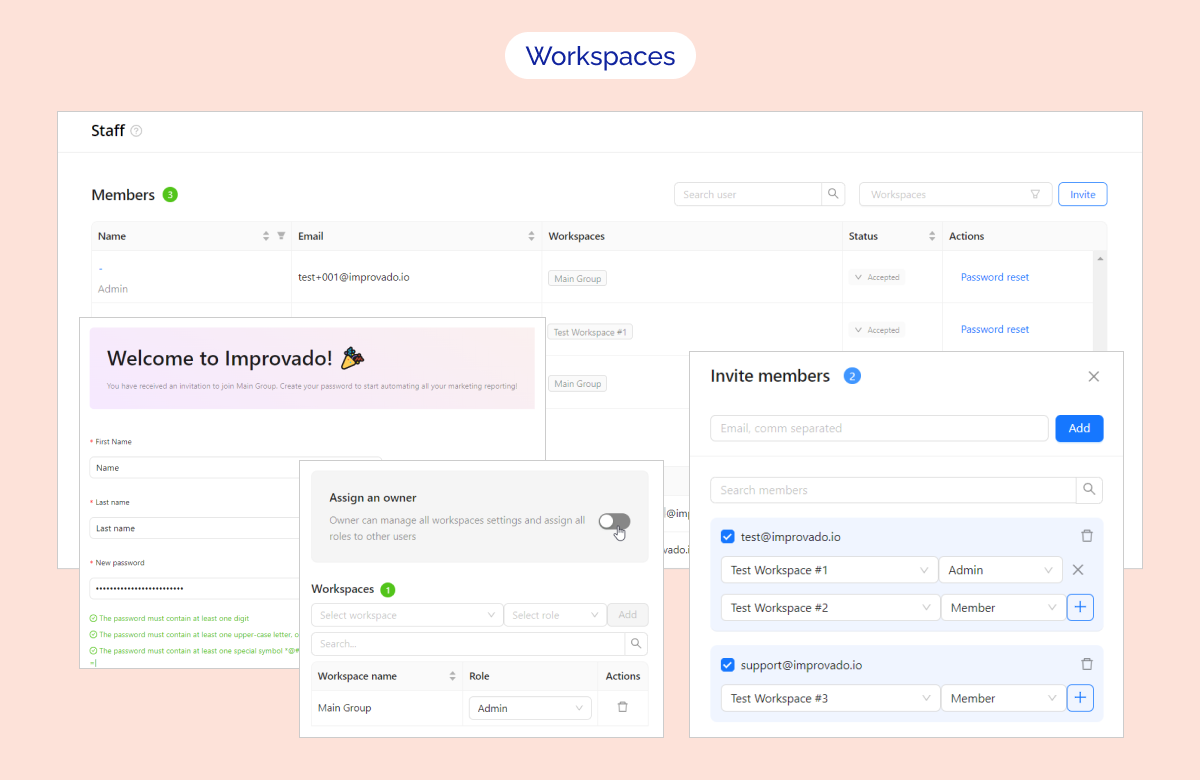This screenshot has height=780, width=1200.
Task: Uncheck the test@improvado.io checkbox
Action: pos(728,537)
